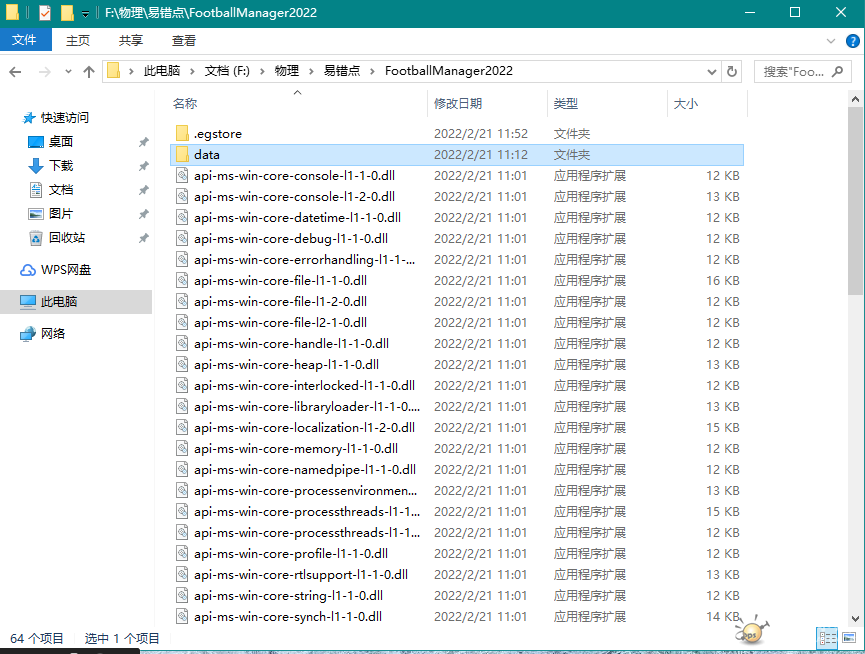Expand chevron before 此电脑 breadcrumb

tap(131, 71)
